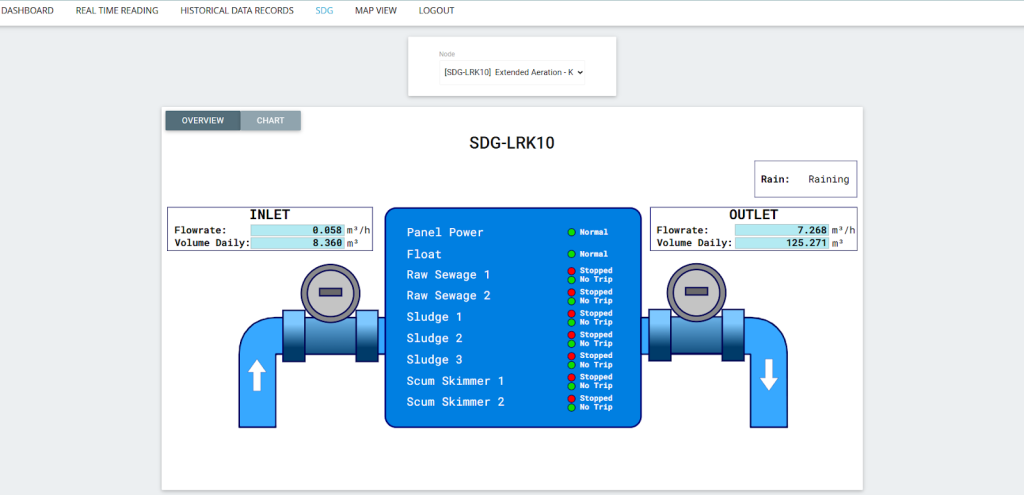Click the red Sludge 2 Stopped indicator

(571, 334)
